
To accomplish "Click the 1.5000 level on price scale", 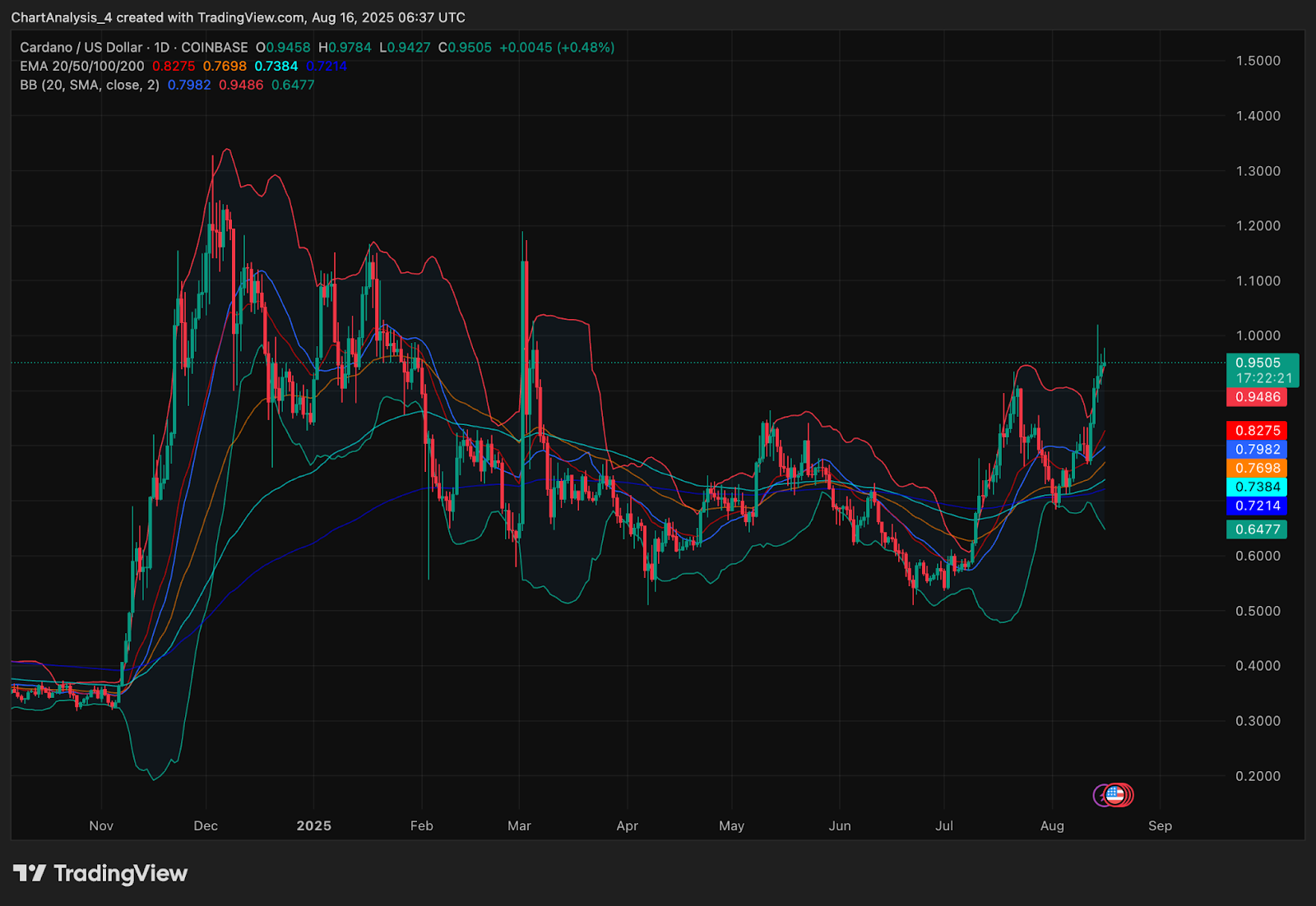I will click(1258, 61).
